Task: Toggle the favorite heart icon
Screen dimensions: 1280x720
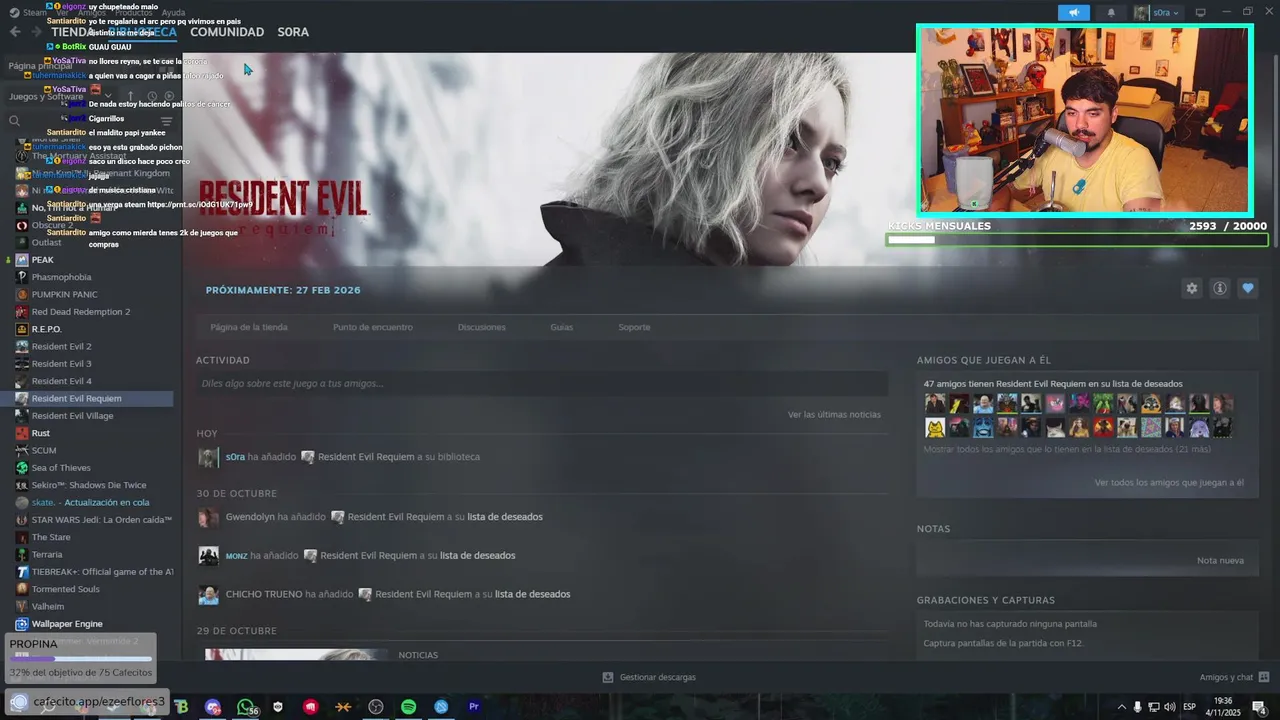Action: click(x=1248, y=288)
